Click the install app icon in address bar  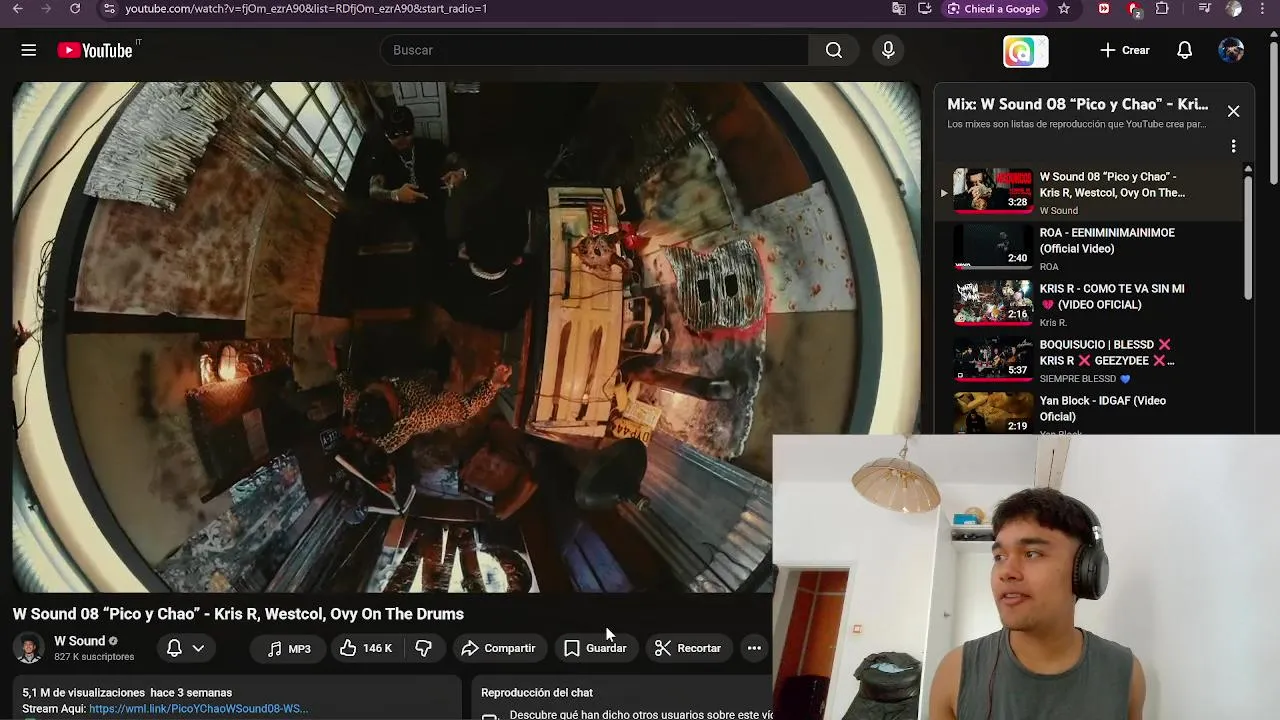[925, 9]
